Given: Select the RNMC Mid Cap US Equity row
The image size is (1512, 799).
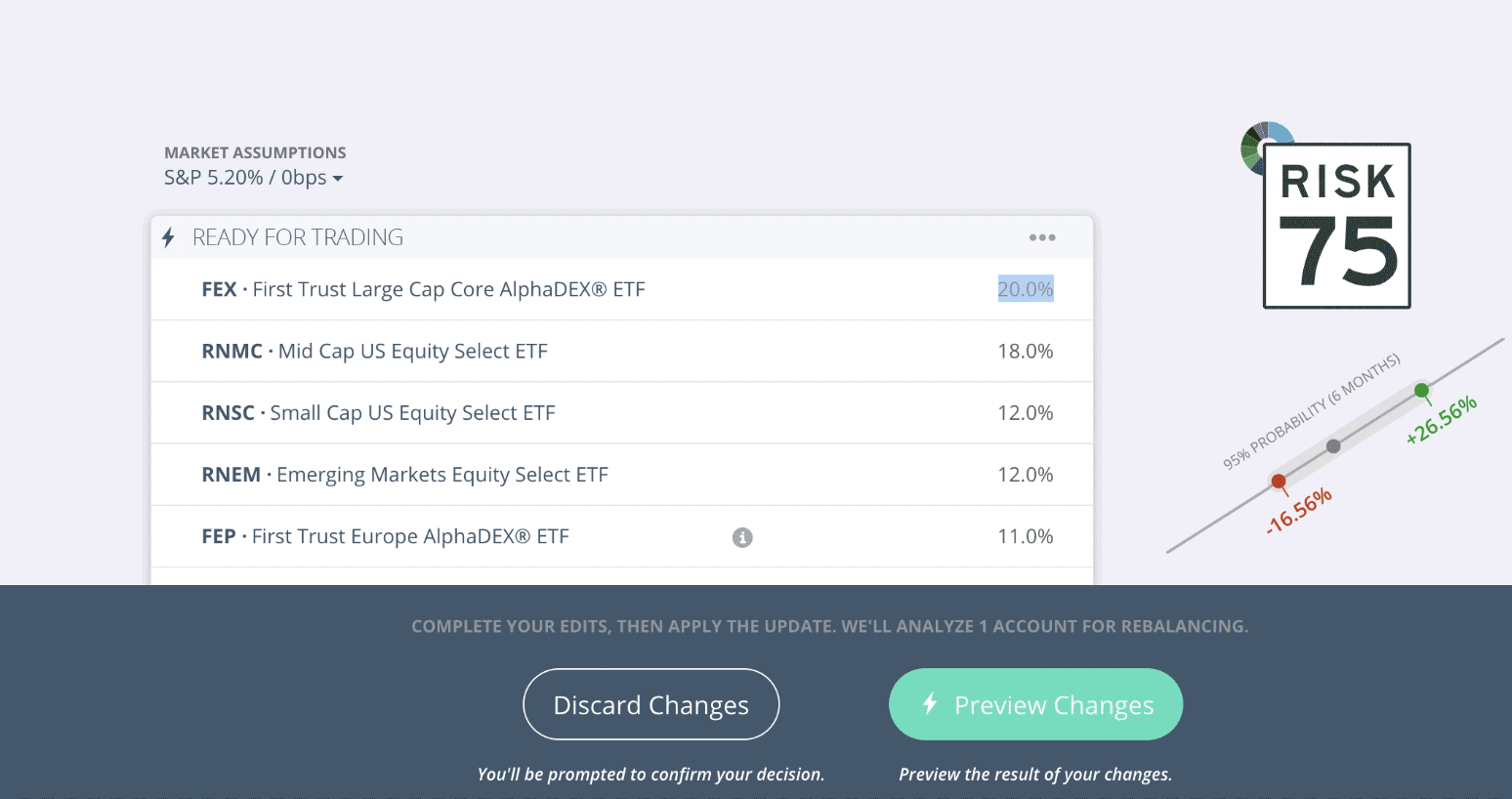Looking at the screenshot, I should (374, 352).
